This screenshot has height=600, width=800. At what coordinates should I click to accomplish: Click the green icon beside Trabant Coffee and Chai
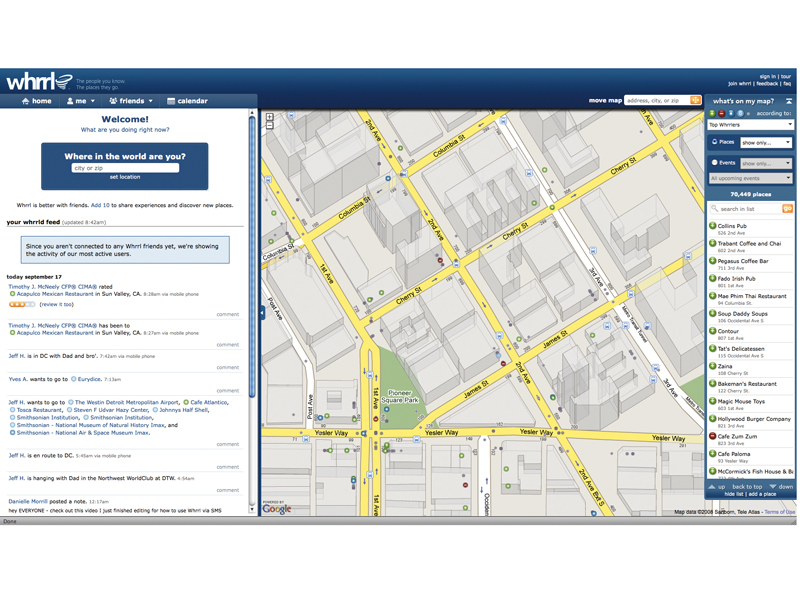click(x=712, y=243)
